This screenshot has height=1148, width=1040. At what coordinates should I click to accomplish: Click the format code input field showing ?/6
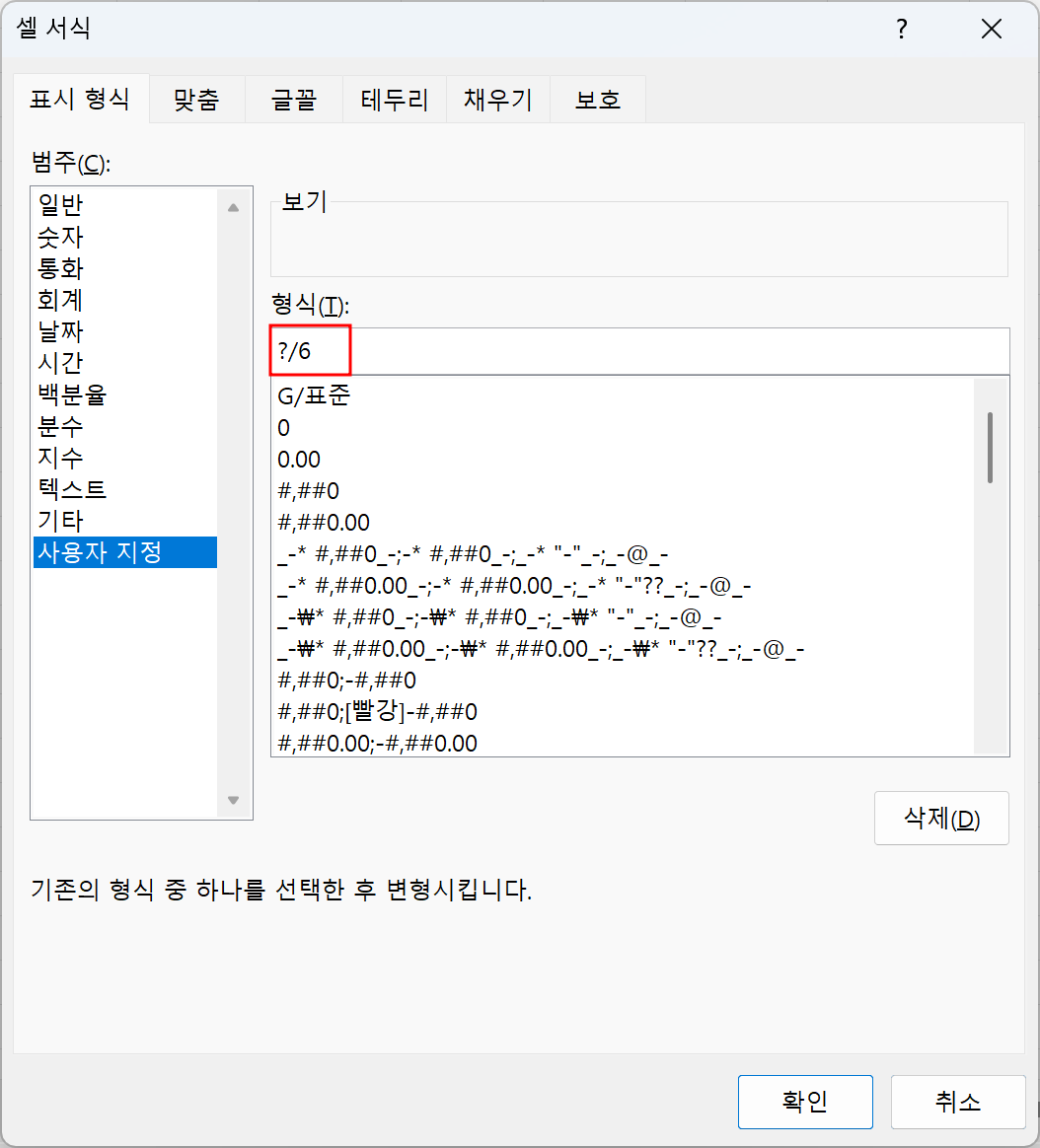(493, 350)
